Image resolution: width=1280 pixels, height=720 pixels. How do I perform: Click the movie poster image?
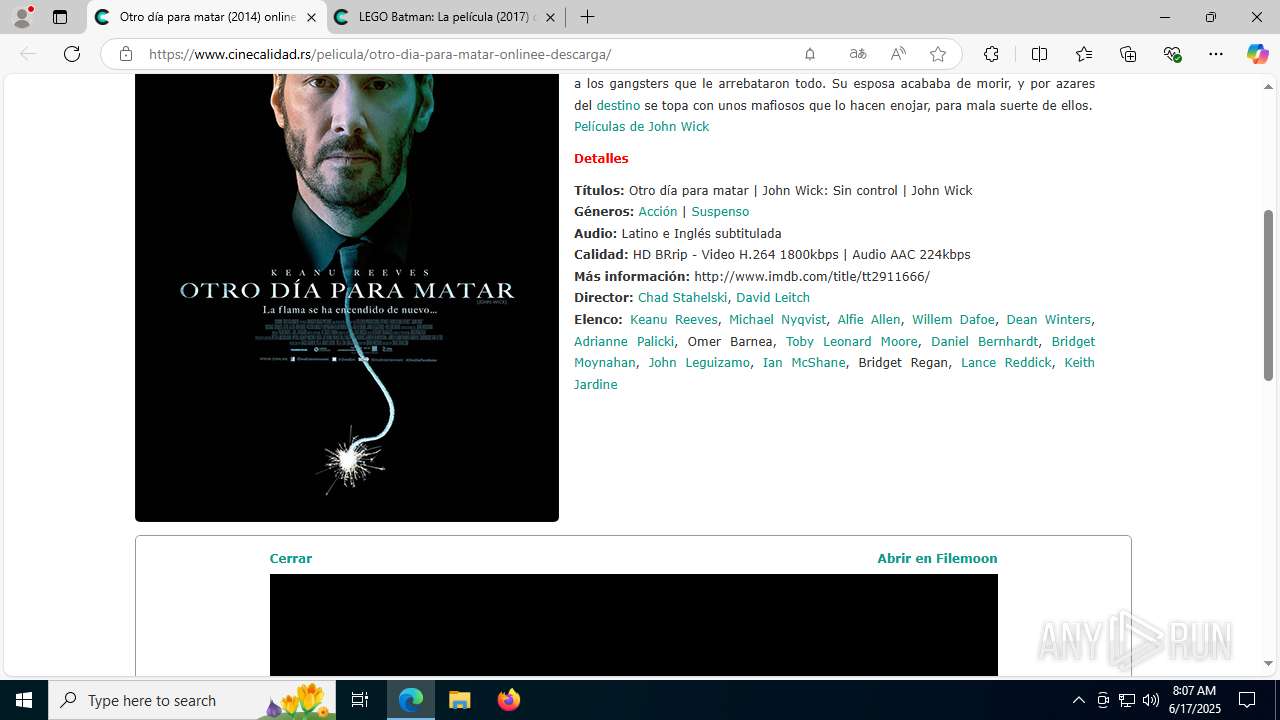coord(347,297)
